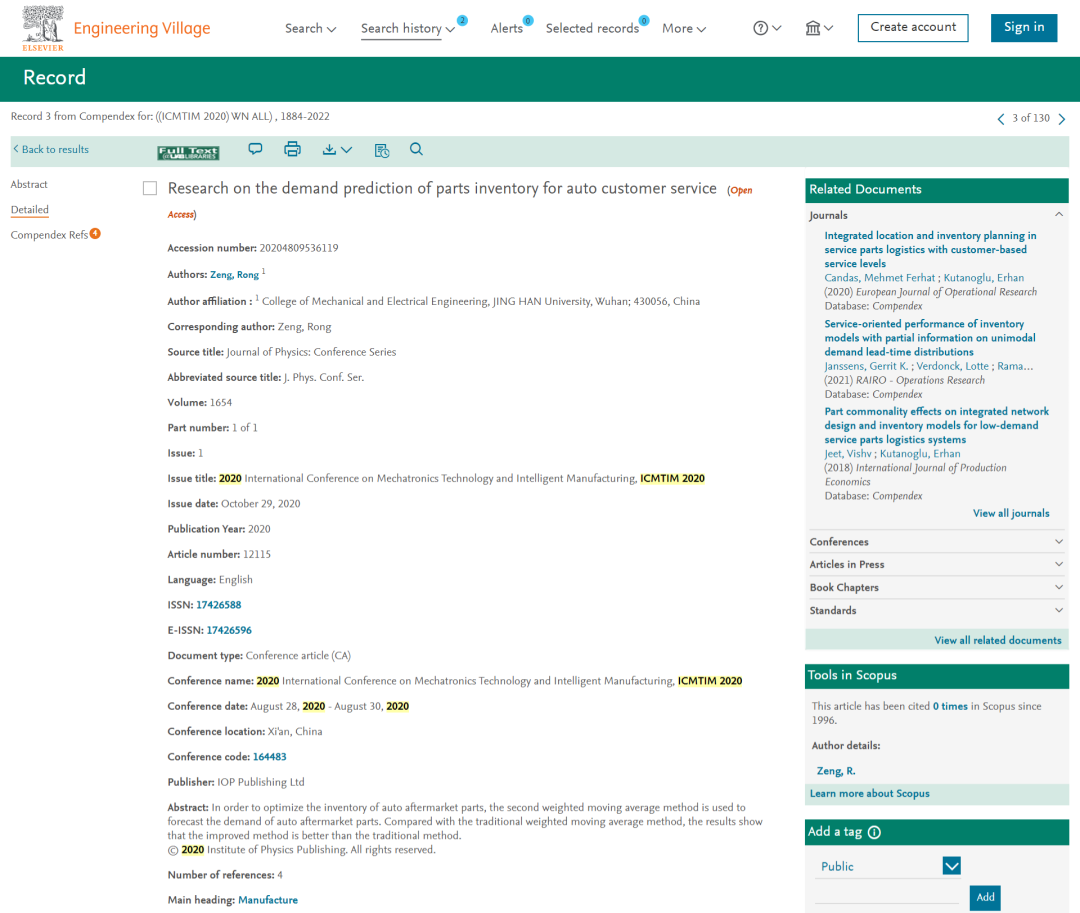Click the '3 of 130' record counter
This screenshot has height=913, width=1080.
pos(1030,118)
